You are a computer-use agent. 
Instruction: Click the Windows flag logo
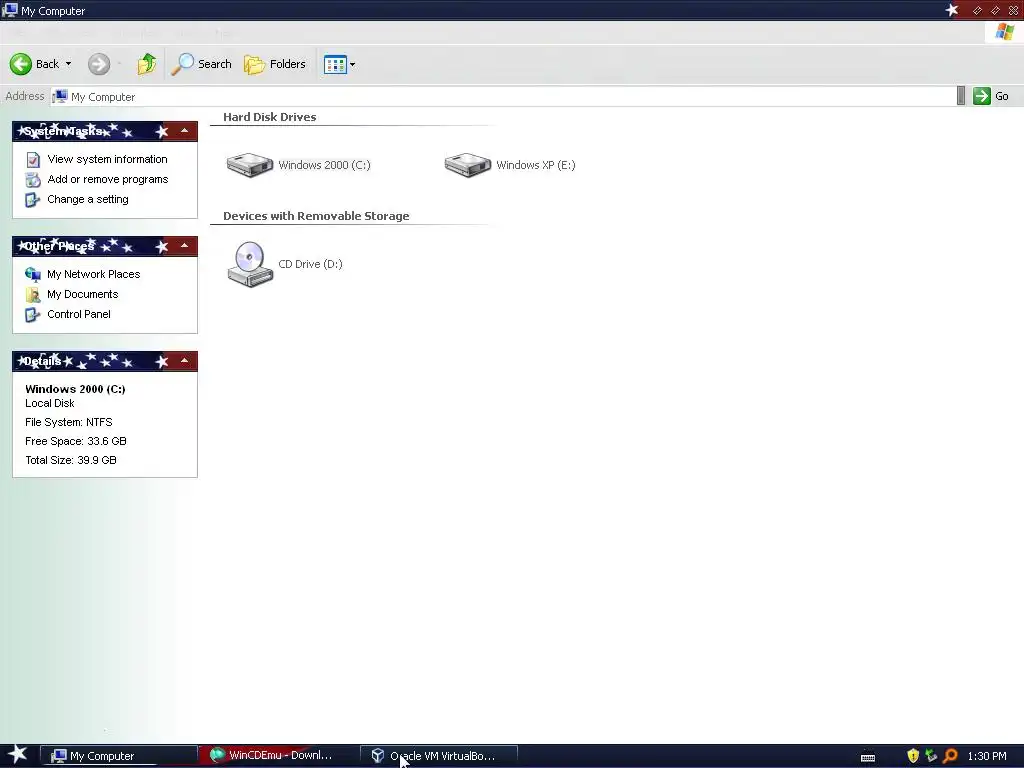pyautogui.click(x=1004, y=31)
